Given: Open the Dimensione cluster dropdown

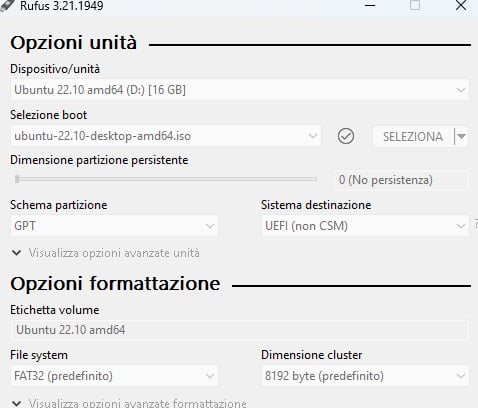Looking at the screenshot, I should coord(365,376).
